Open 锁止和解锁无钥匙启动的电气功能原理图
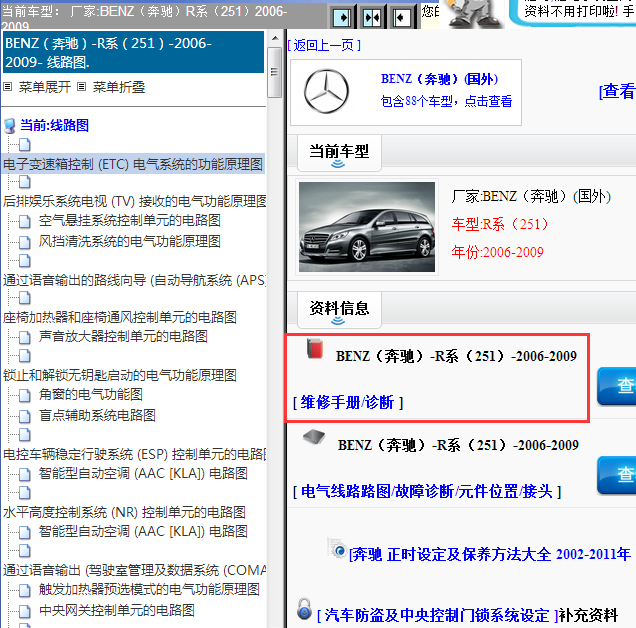The image size is (636, 628). coord(120,375)
